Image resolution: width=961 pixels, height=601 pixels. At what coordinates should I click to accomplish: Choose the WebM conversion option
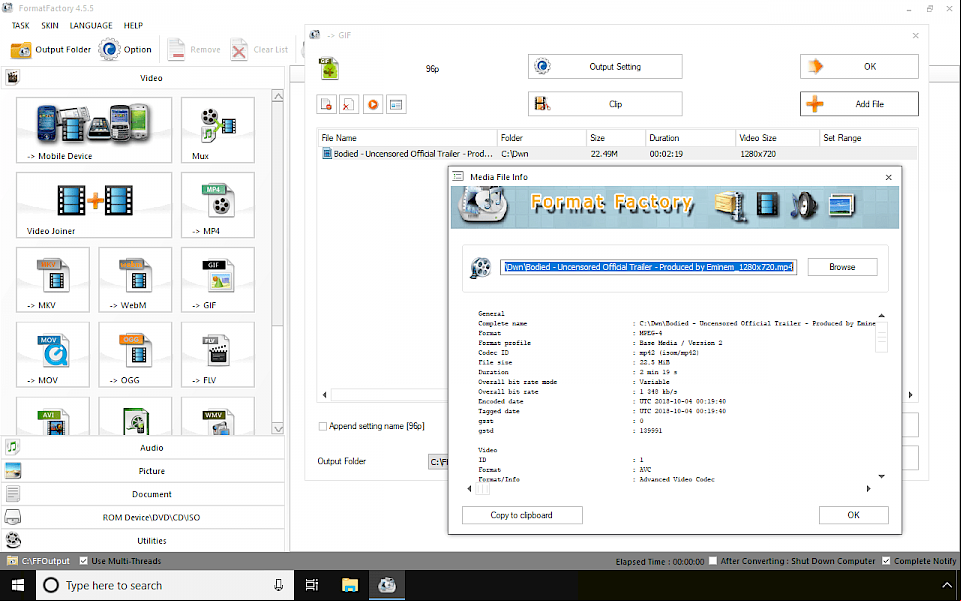coord(135,279)
